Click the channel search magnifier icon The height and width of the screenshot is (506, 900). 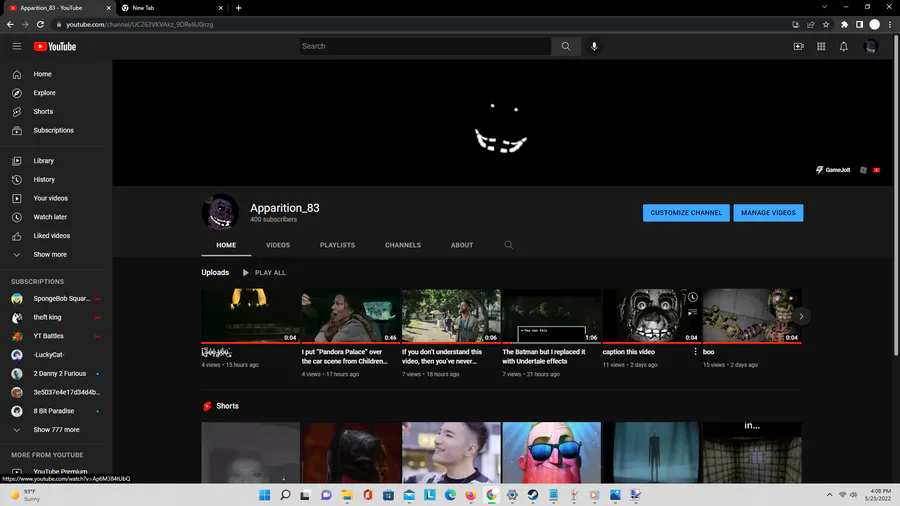point(509,245)
